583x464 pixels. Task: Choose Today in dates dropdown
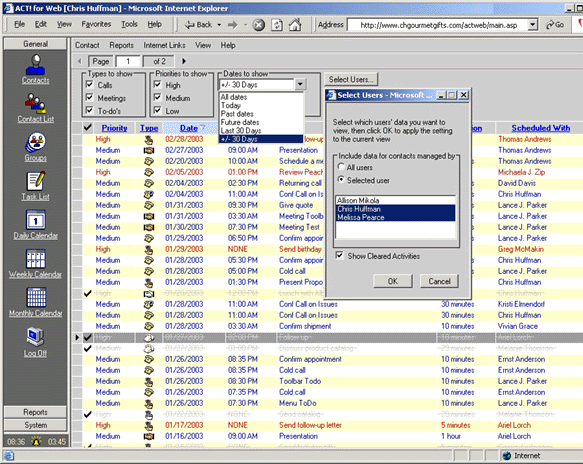pyautogui.click(x=261, y=105)
